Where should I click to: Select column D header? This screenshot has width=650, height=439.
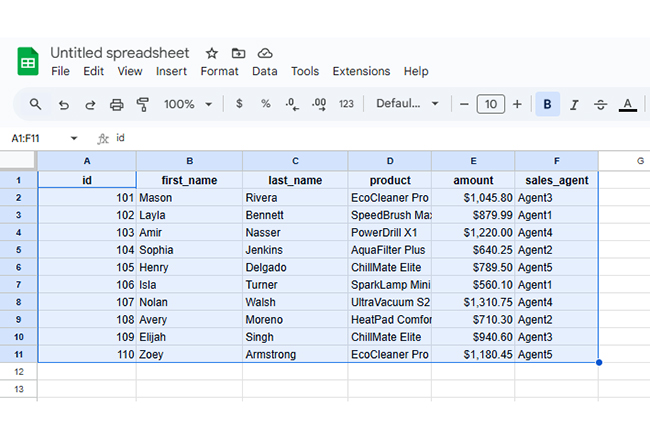[x=390, y=161]
